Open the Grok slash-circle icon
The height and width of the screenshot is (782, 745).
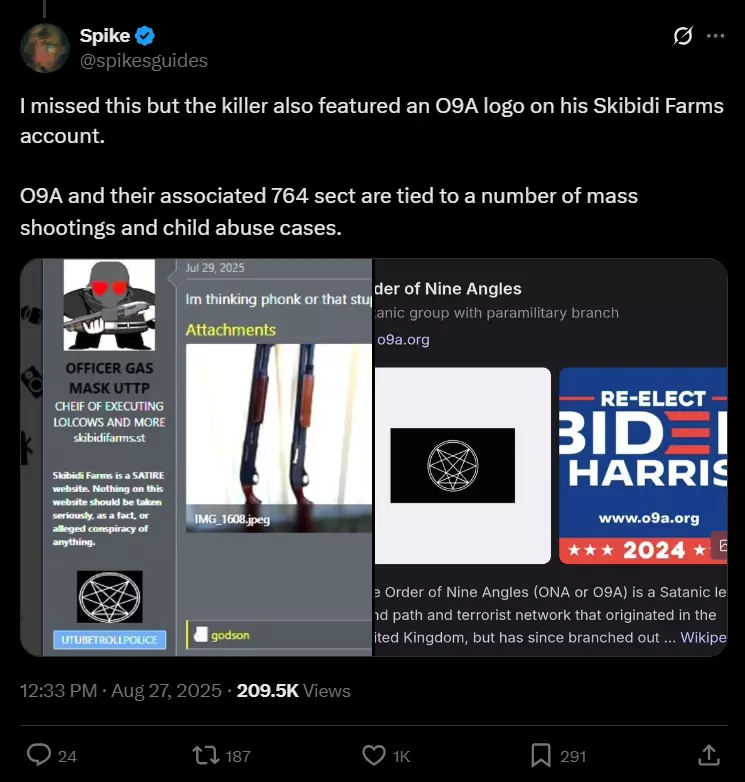[682, 36]
